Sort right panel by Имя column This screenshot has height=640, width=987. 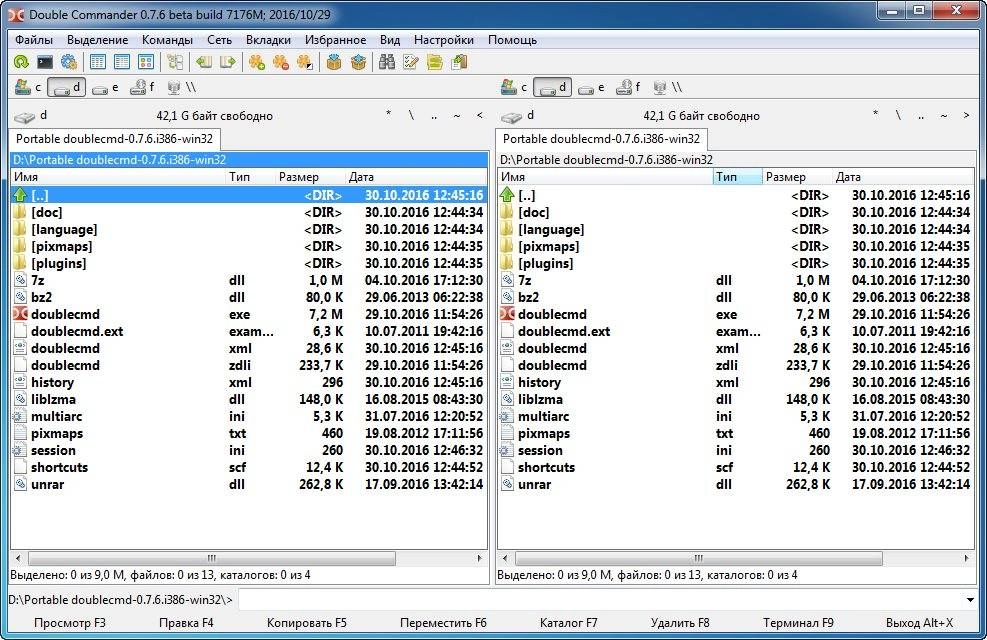tap(606, 177)
